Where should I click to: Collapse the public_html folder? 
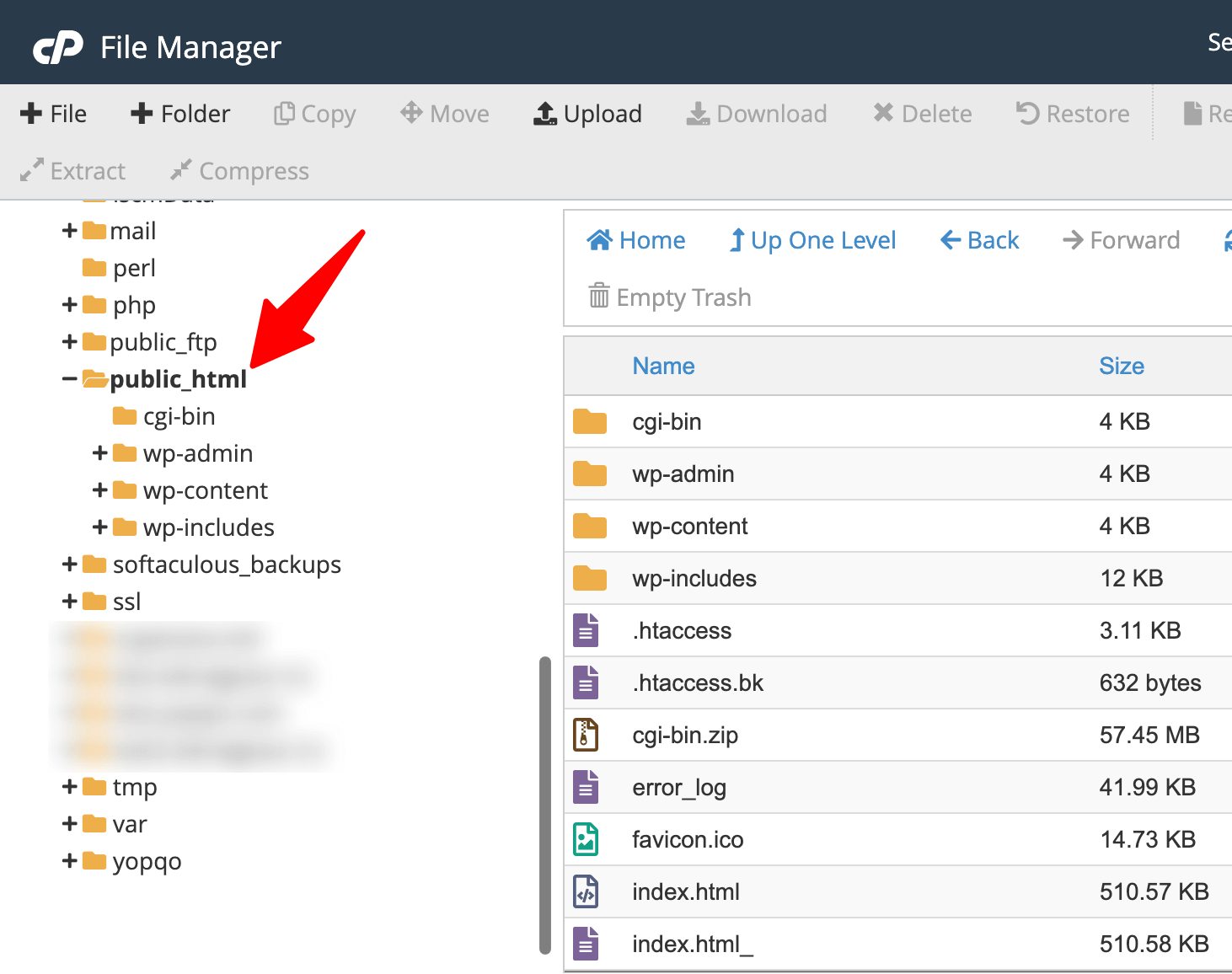click(70, 378)
